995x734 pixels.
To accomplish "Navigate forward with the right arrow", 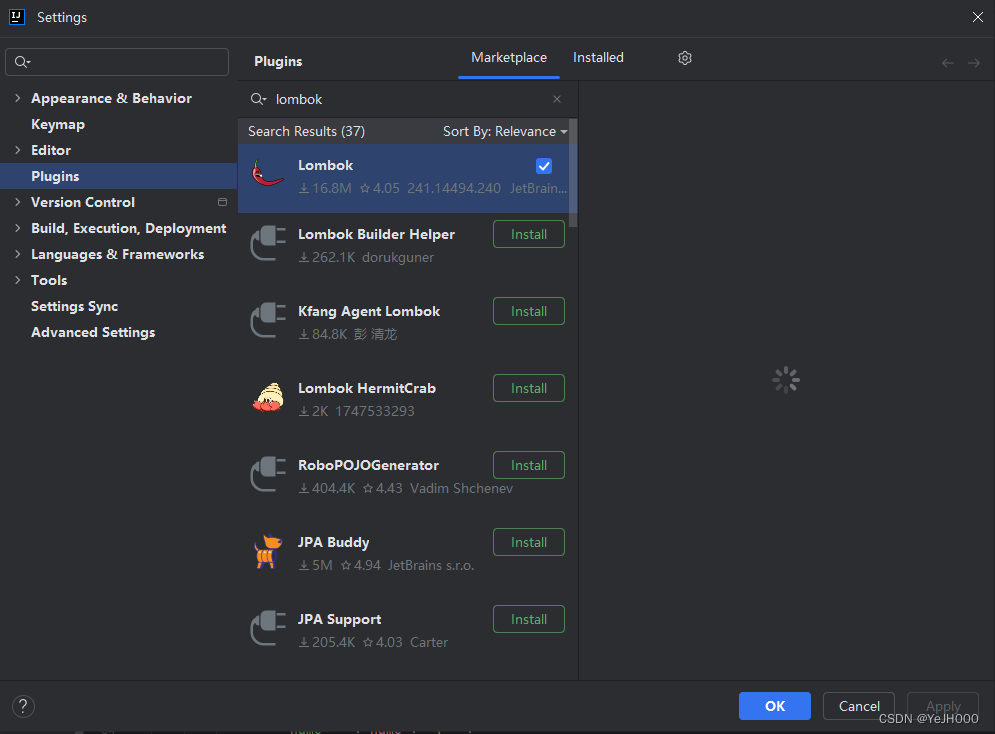I will 973,63.
